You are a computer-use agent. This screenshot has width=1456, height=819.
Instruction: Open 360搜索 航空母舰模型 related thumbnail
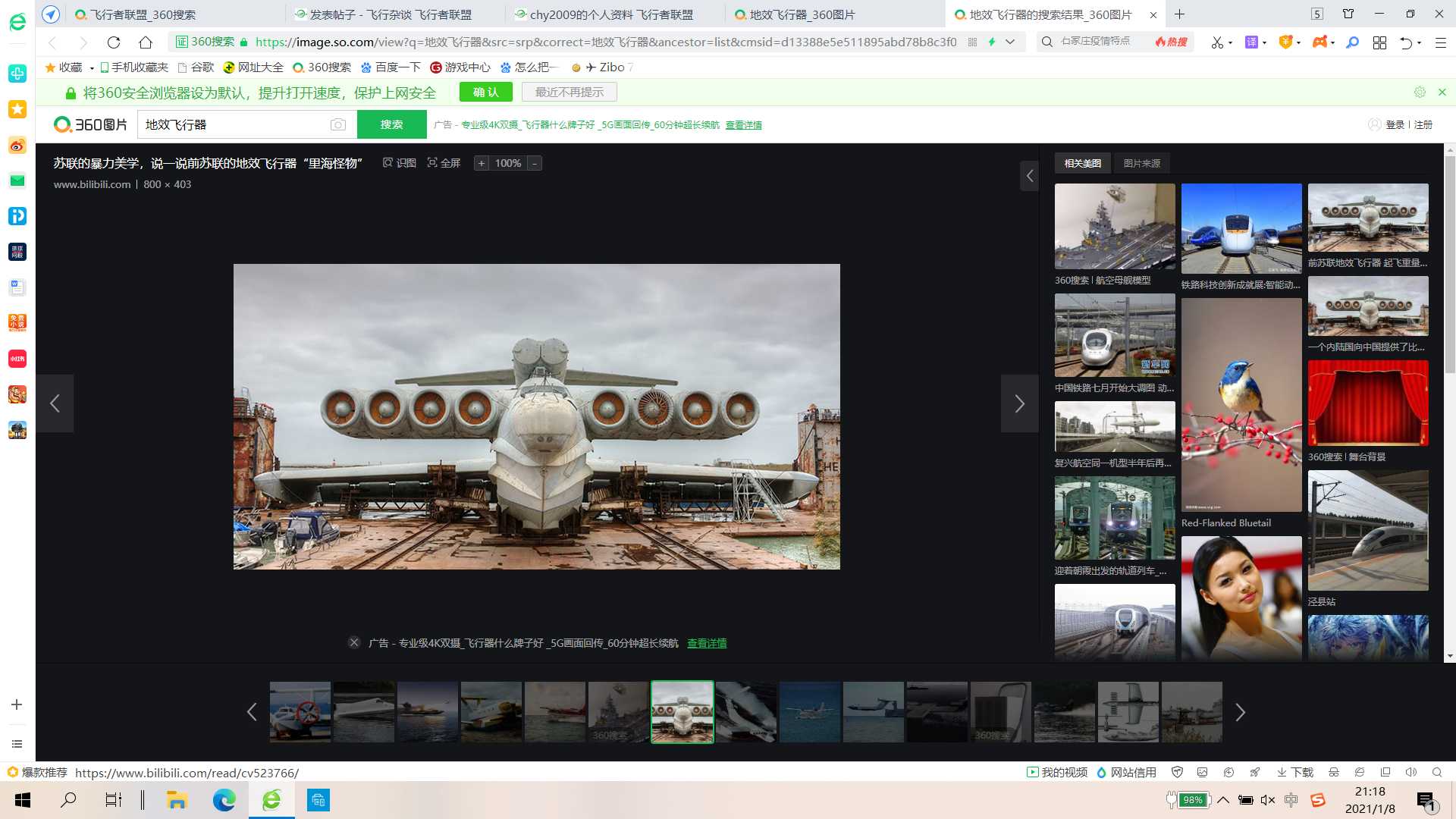point(1115,226)
